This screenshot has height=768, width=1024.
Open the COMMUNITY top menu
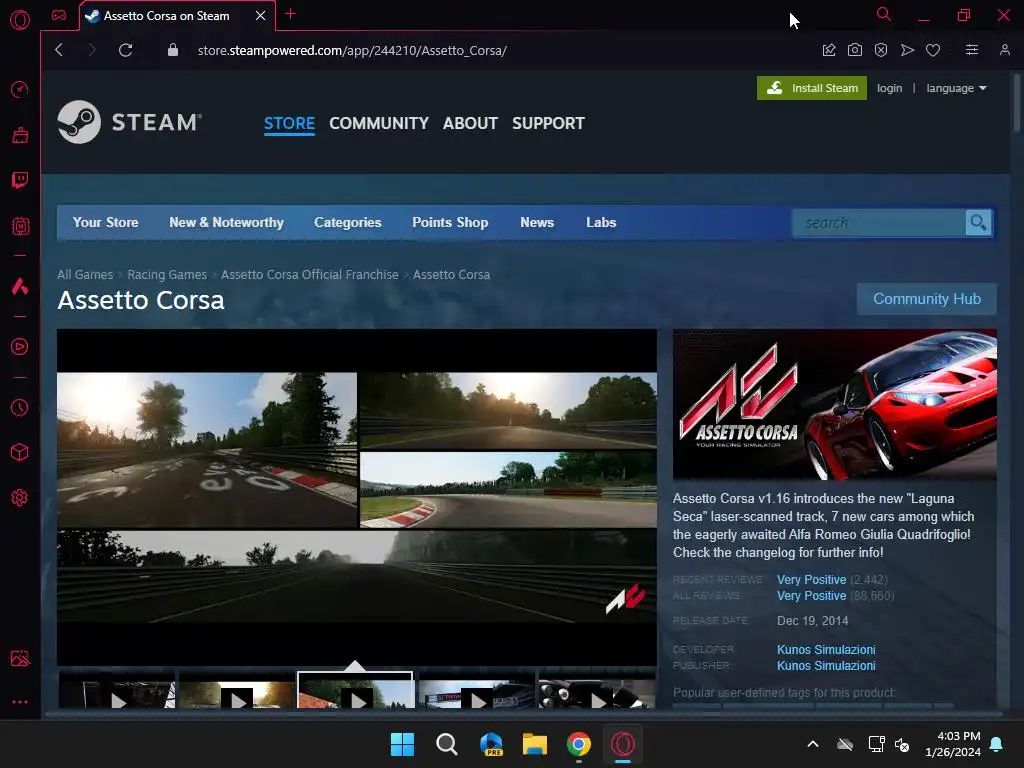pyautogui.click(x=379, y=123)
